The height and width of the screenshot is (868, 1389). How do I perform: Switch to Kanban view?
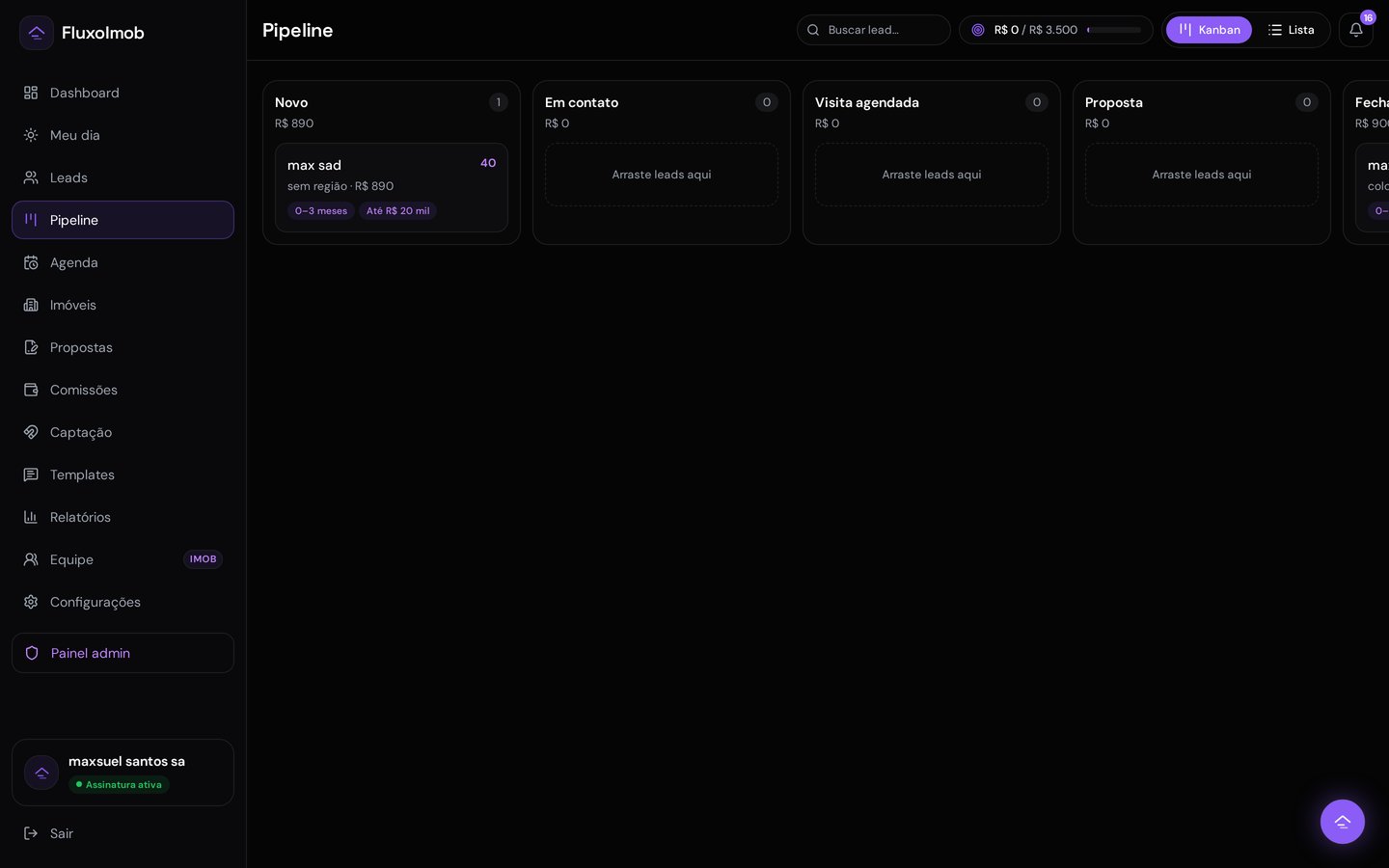[x=1209, y=30]
